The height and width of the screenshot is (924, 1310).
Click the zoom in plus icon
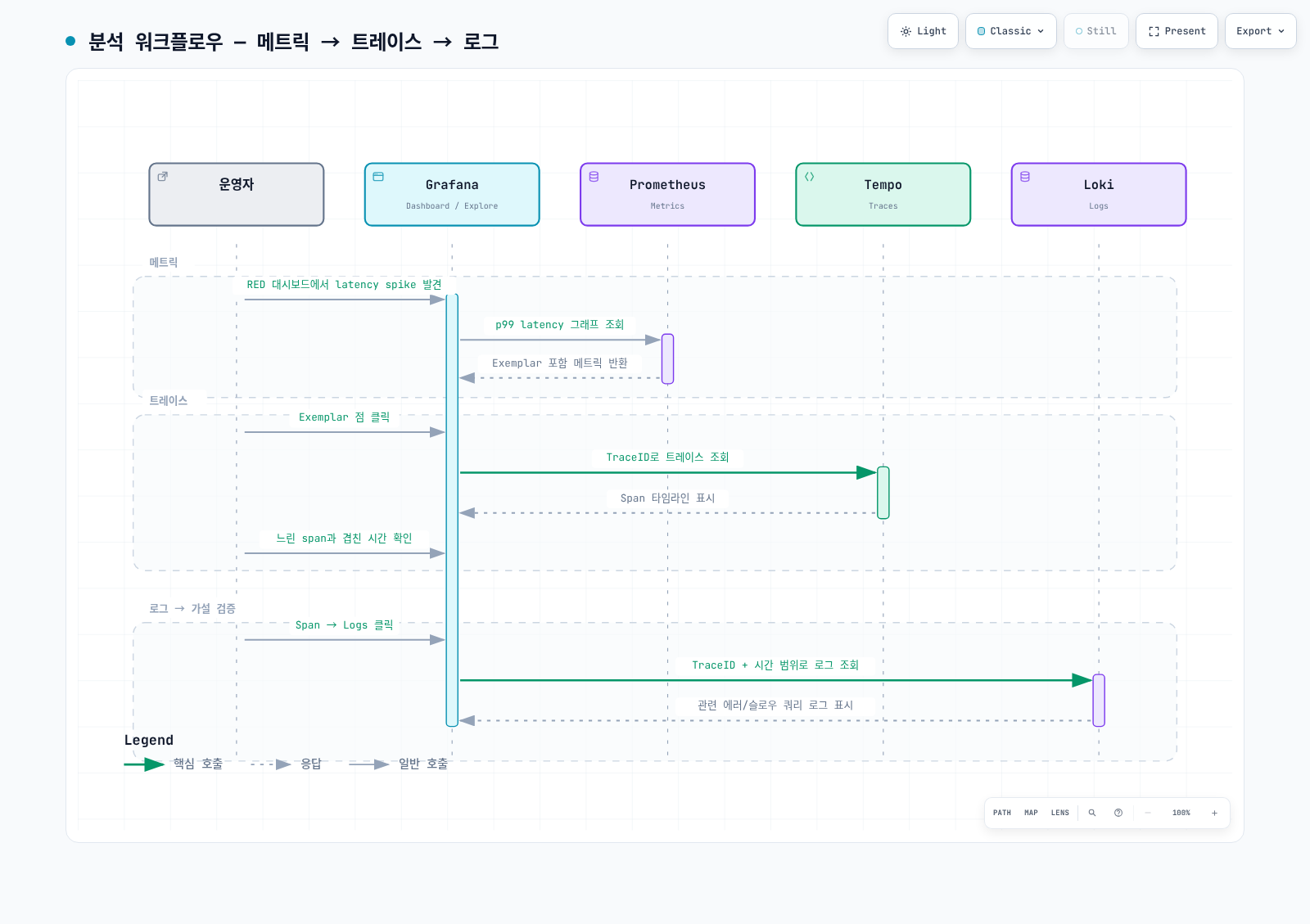pos(1214,813)
